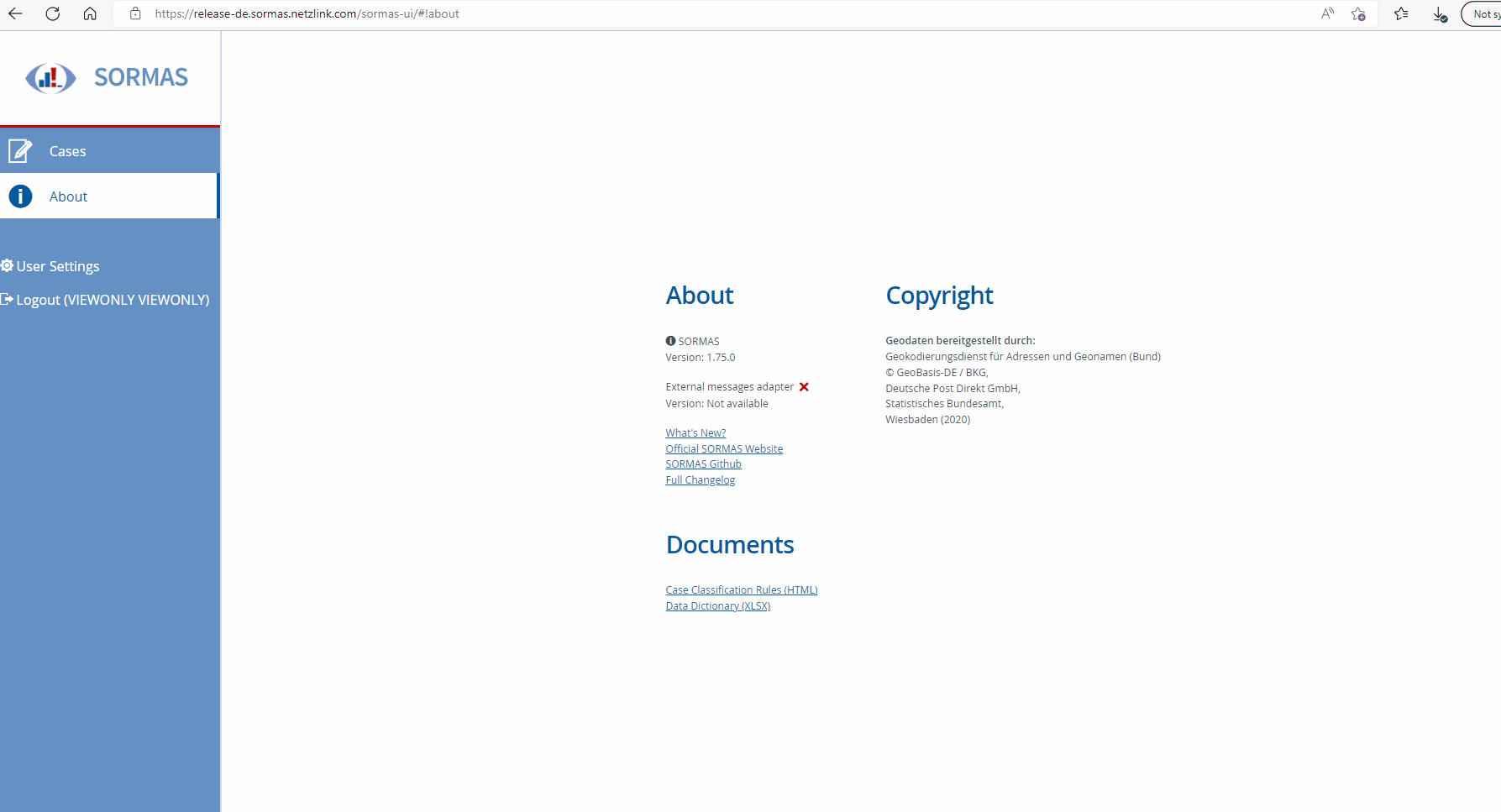Viewport: 1501px width, 812px height.
Task: Download the Data Dictionary (XLSX)
Action: tap(717, 605)
